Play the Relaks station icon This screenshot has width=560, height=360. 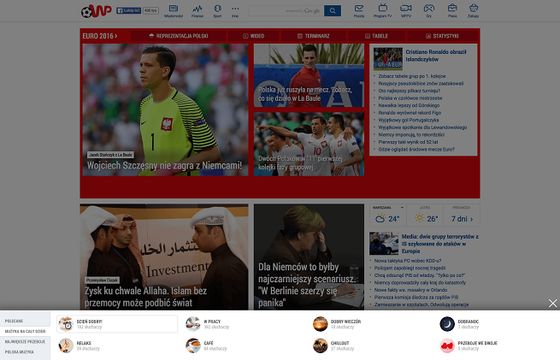pos(66,346)
